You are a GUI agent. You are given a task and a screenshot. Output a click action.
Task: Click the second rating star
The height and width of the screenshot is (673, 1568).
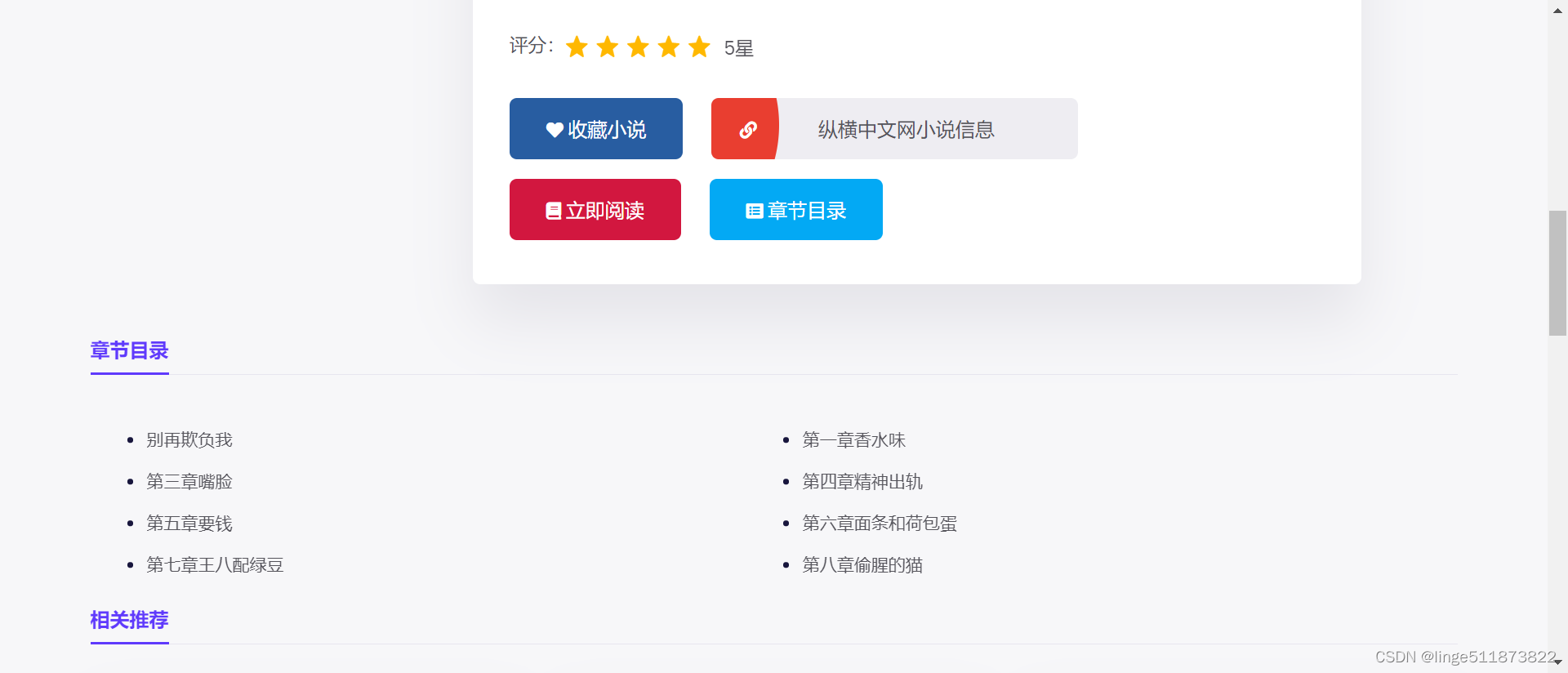click(608, 47)
